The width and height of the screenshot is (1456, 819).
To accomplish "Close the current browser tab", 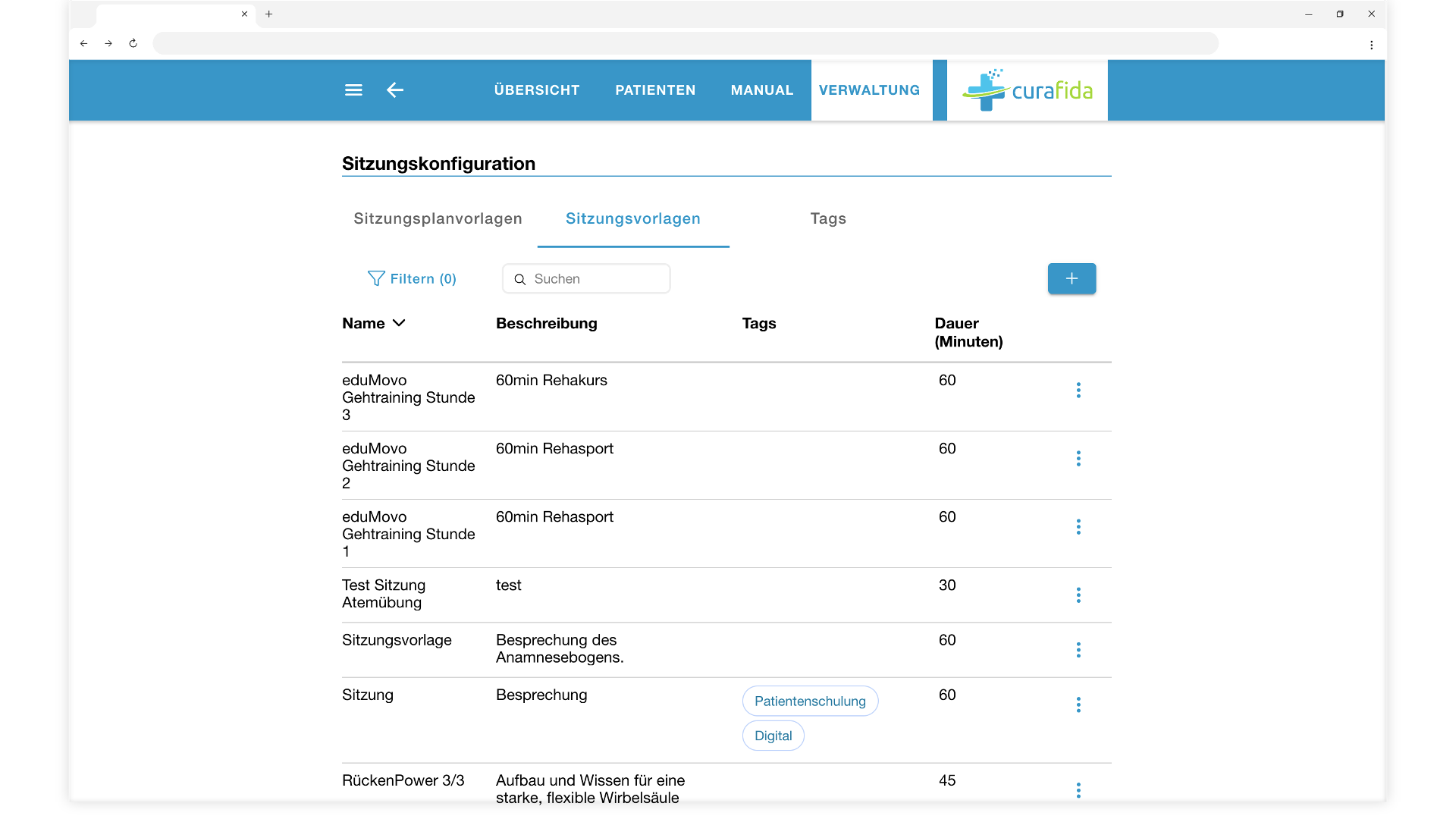I will coord(244,14).
